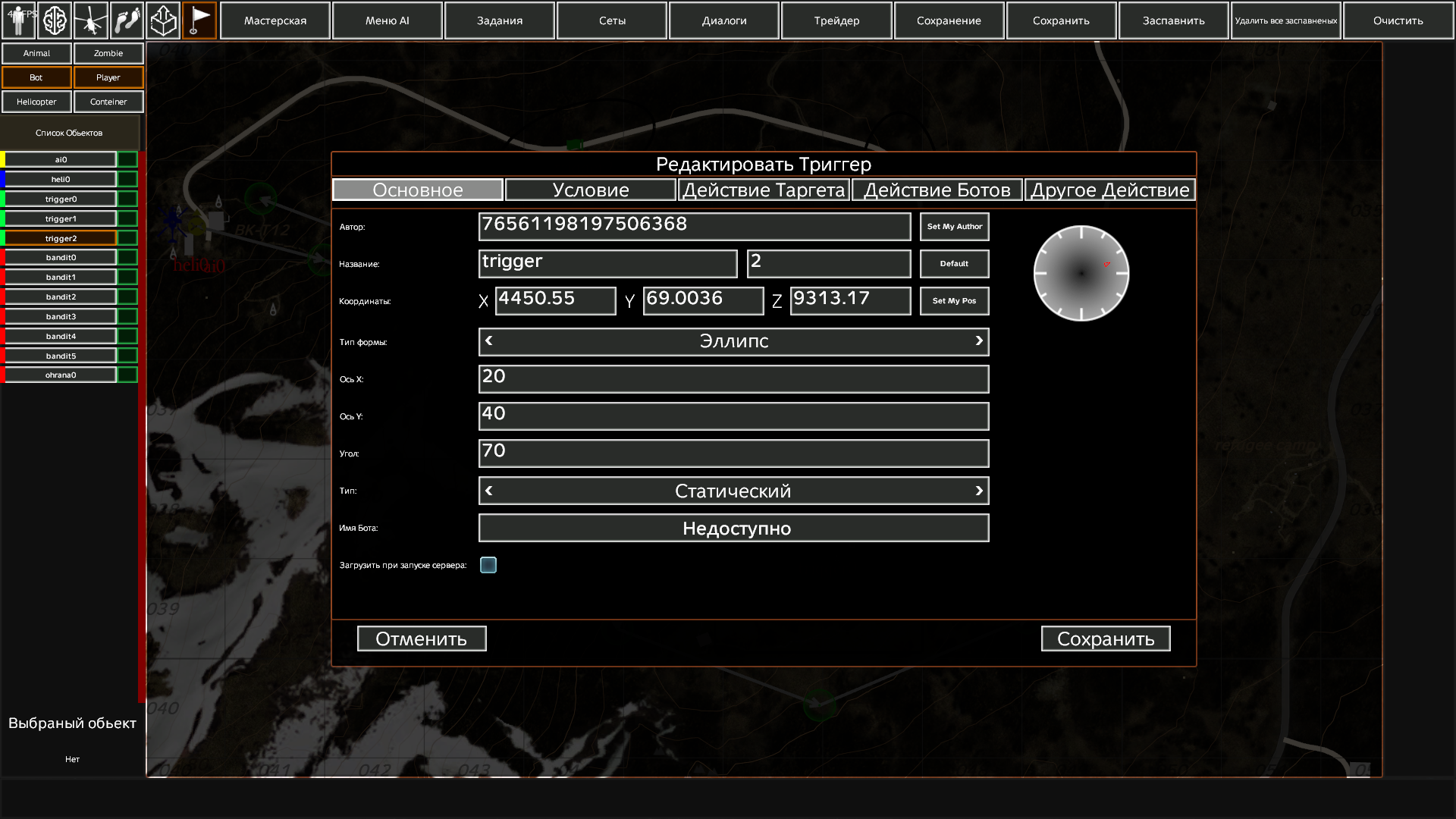Select the human figure tool icon
Image resolution: width=1456 pixels, height=819 pixels.
(18, 20)
